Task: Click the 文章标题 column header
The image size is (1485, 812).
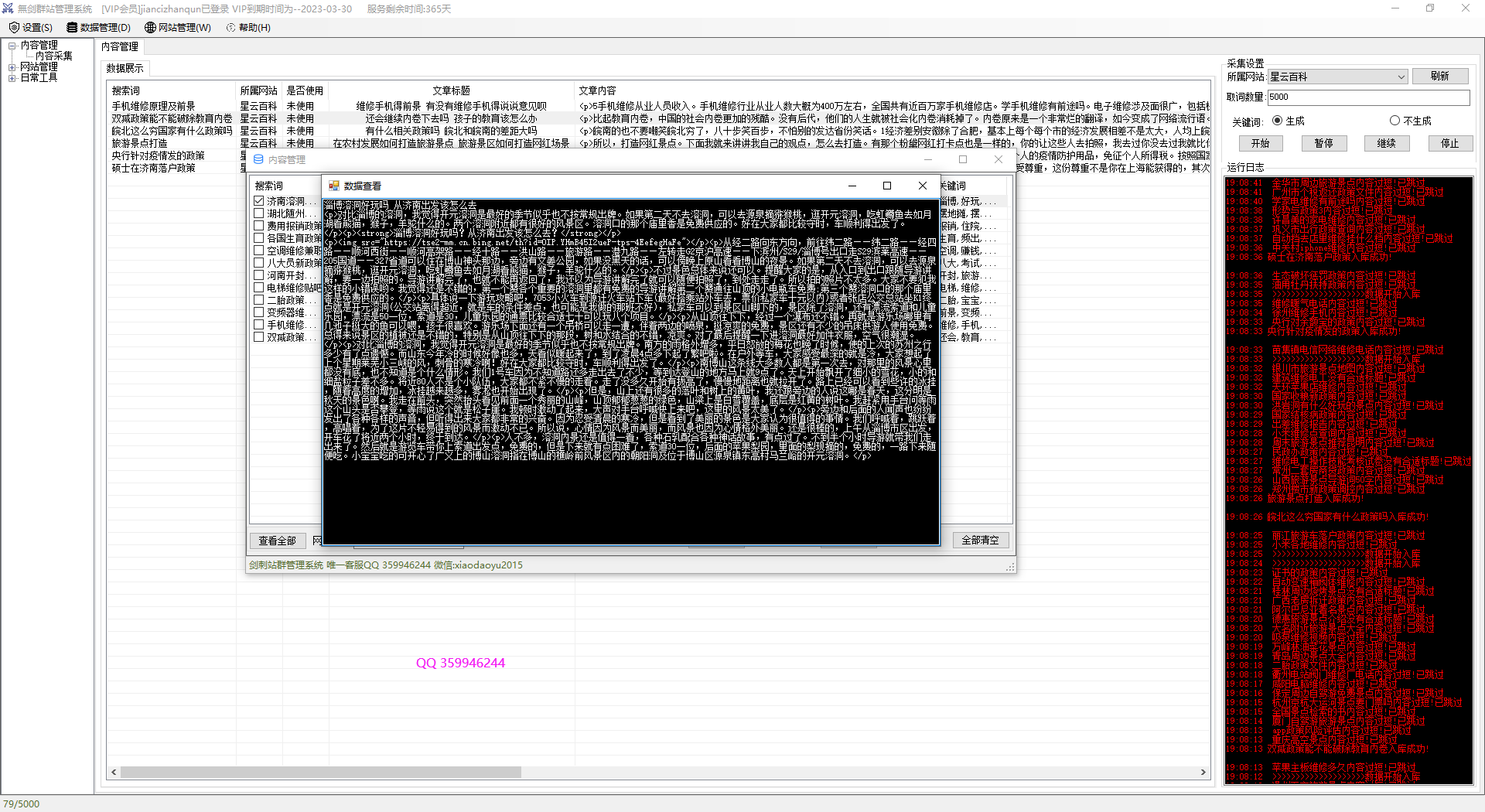Action: coord(451,90)
